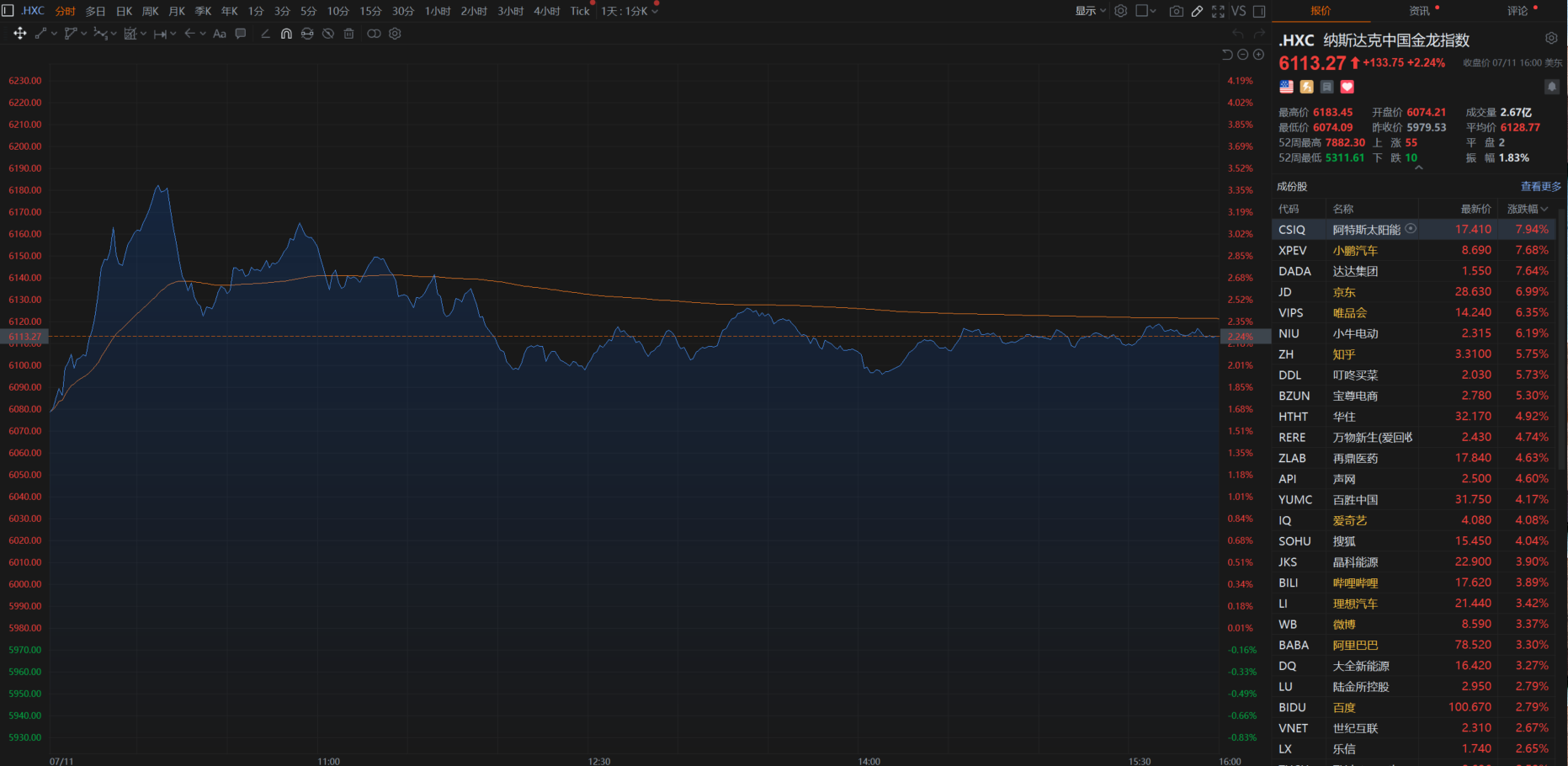Zoom in chart with plus icon
The height and width of the screenshot is (766, 1568).
(1258, 55)
